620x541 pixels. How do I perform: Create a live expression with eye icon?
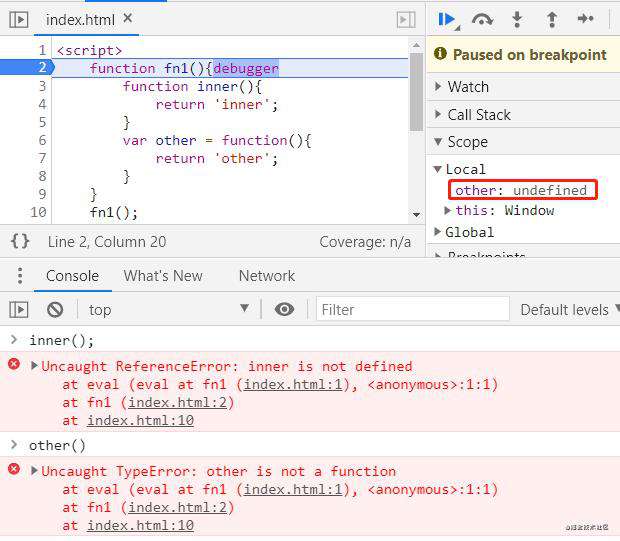point(284,309)
